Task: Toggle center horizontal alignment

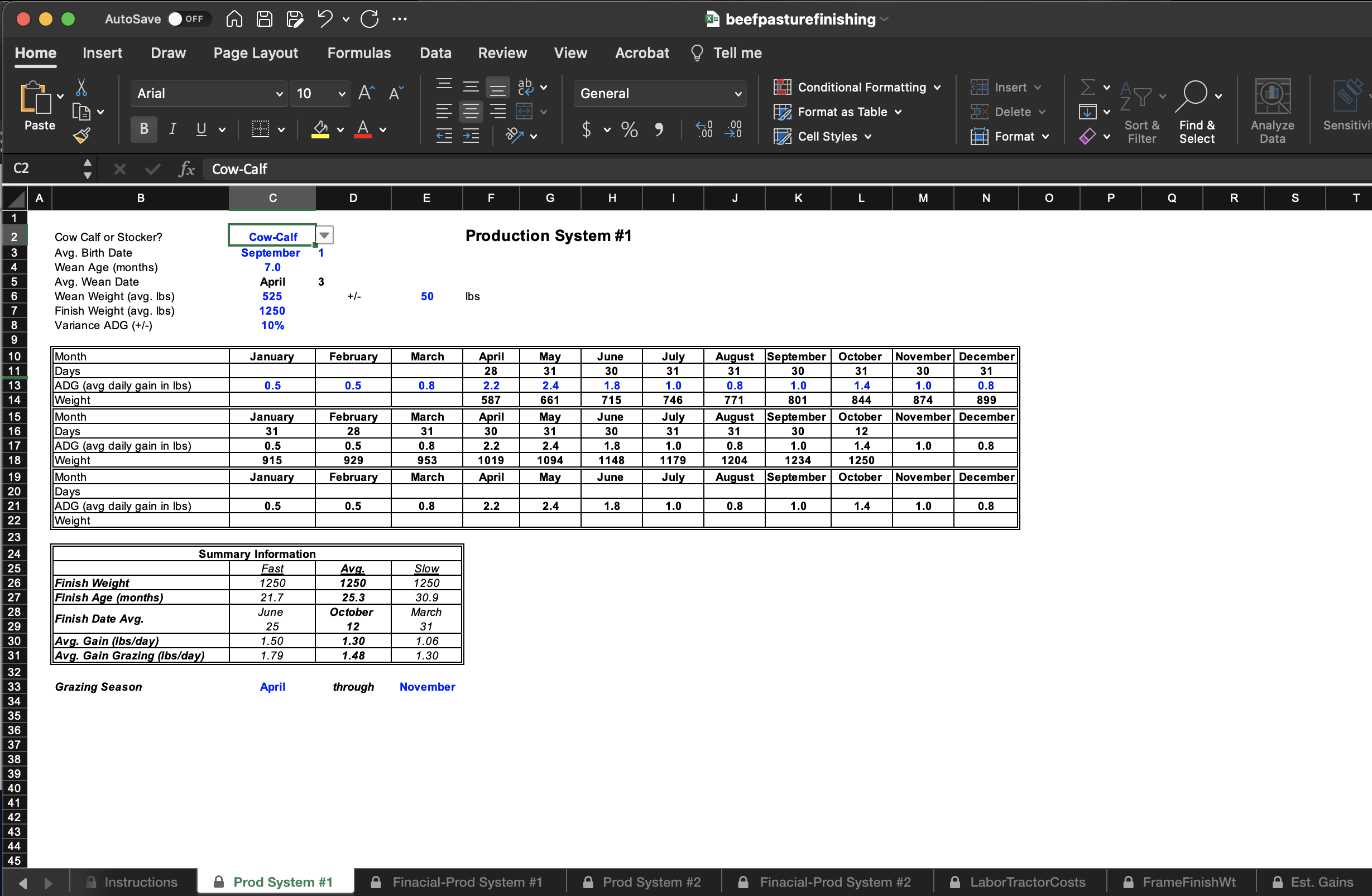Action: [x=471, y=111]
